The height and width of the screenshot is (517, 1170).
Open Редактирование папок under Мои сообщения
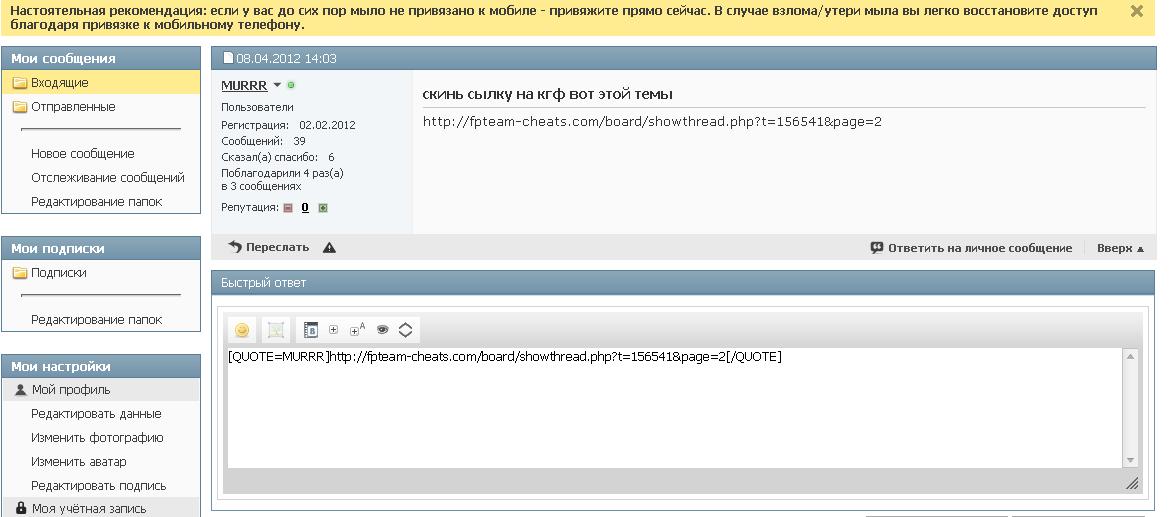96,201
